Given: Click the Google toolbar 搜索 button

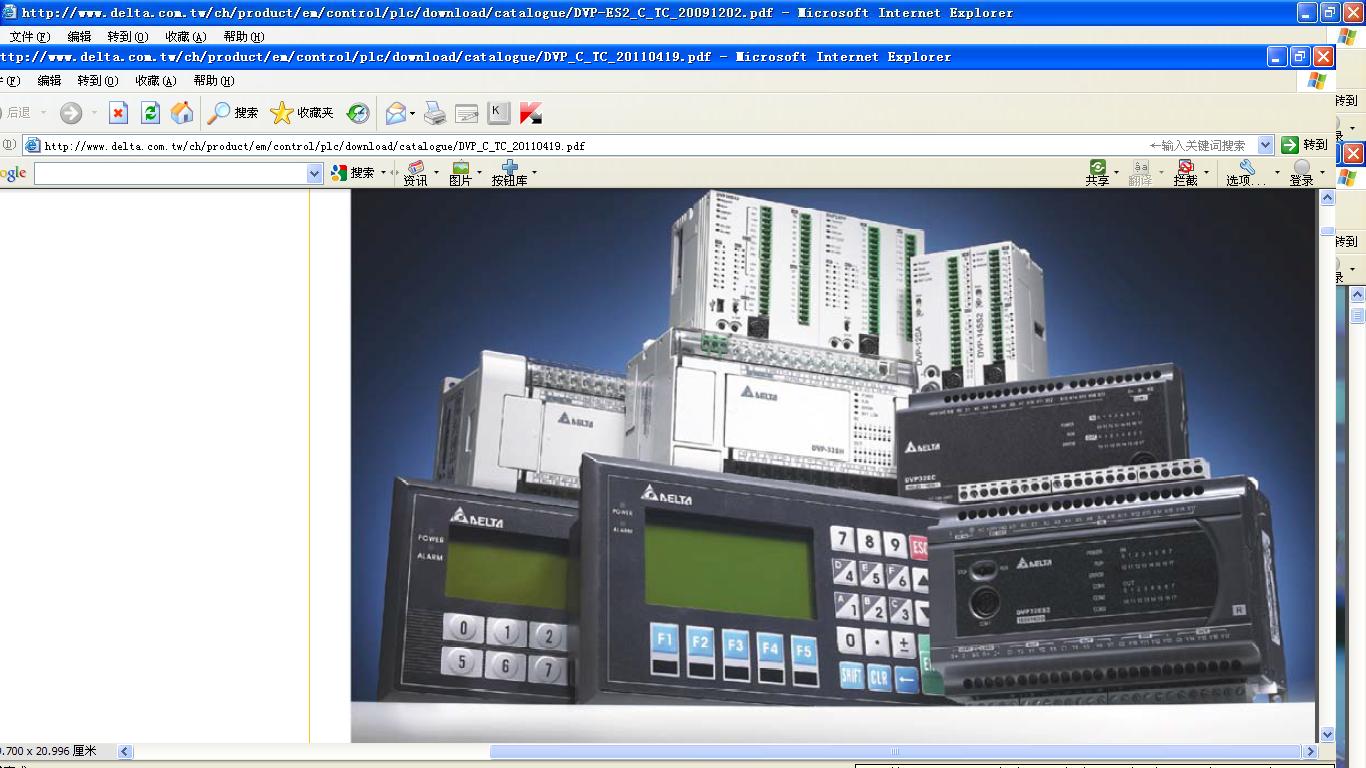Looking at the screenshot, I should pos(352,173).
